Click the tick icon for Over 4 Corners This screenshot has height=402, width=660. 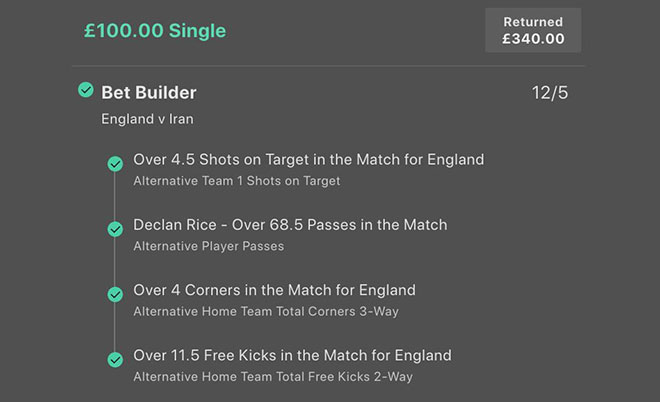[115, 294]
